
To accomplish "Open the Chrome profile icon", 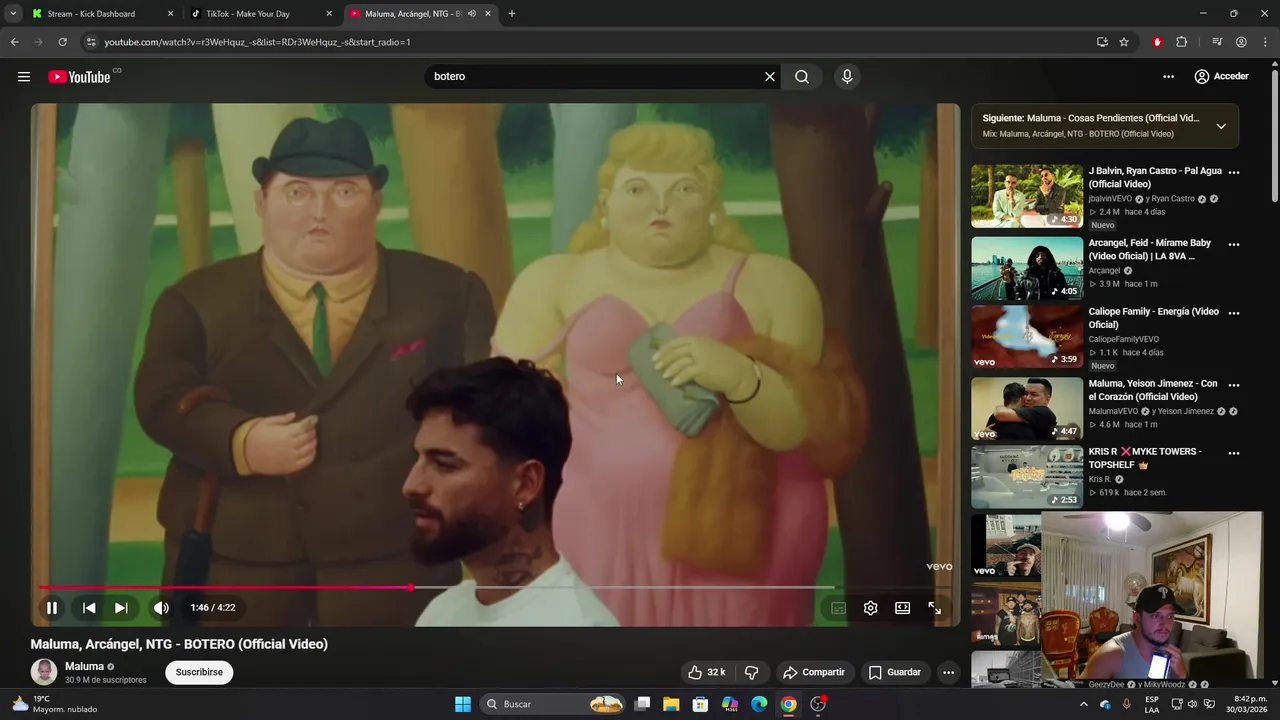I will pyautogui.click(x=1241, y=42).
